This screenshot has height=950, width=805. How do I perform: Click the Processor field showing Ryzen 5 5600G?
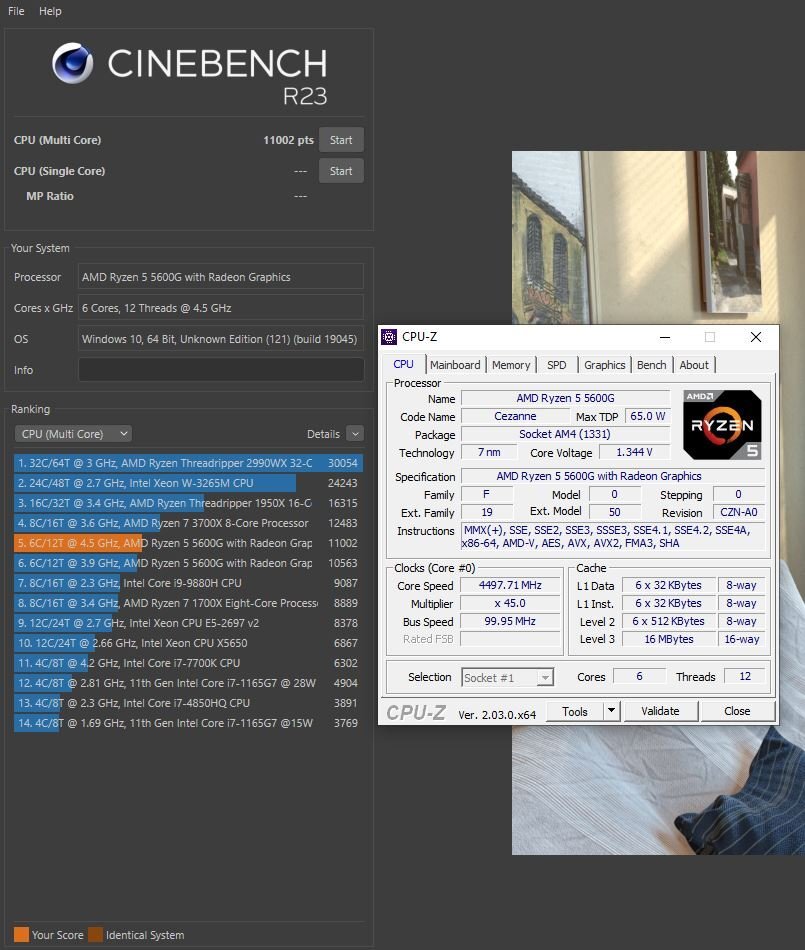pos(221,277)
